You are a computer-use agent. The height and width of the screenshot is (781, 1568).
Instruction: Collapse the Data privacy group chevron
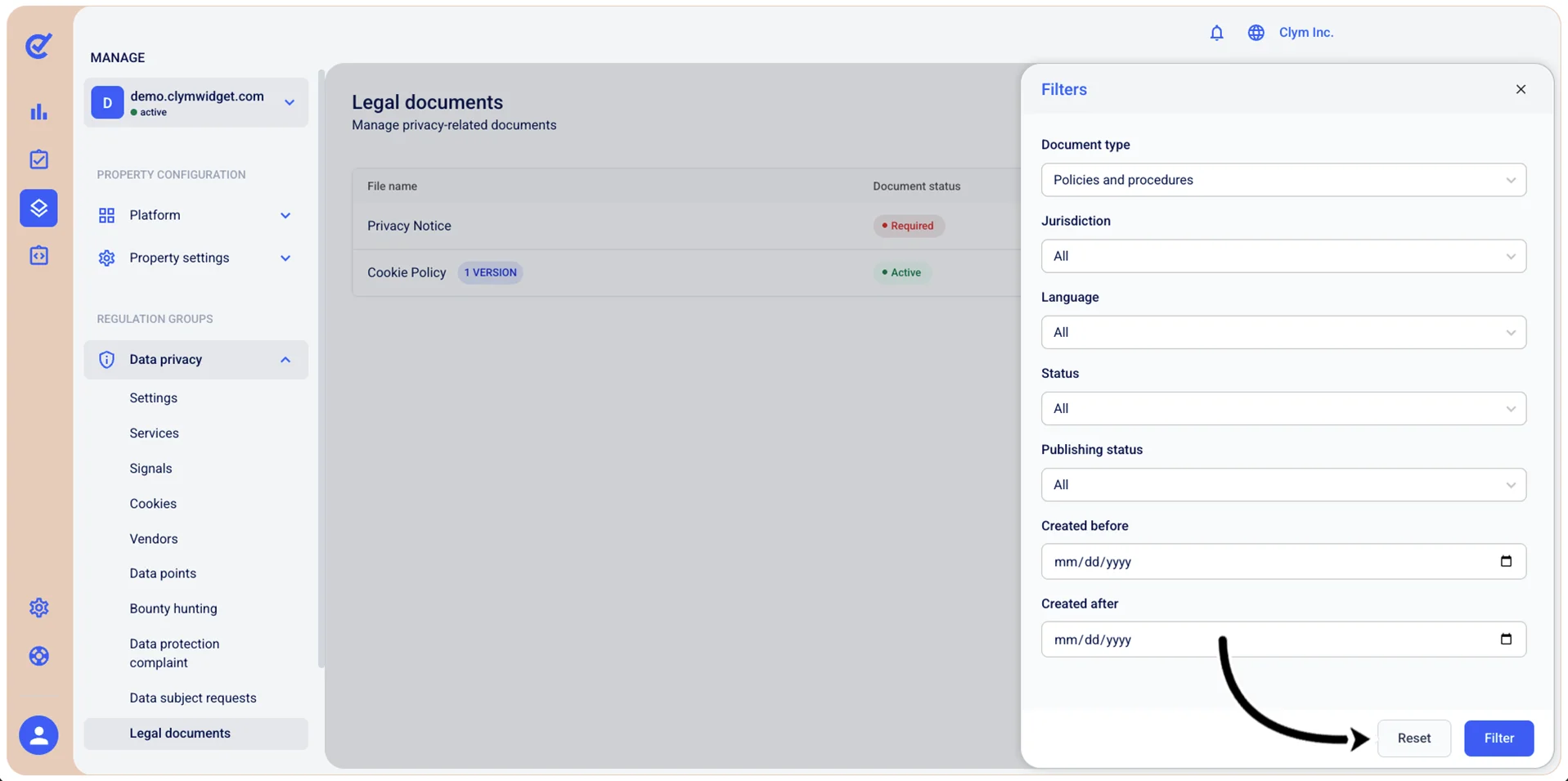click(x=285, y=360)
